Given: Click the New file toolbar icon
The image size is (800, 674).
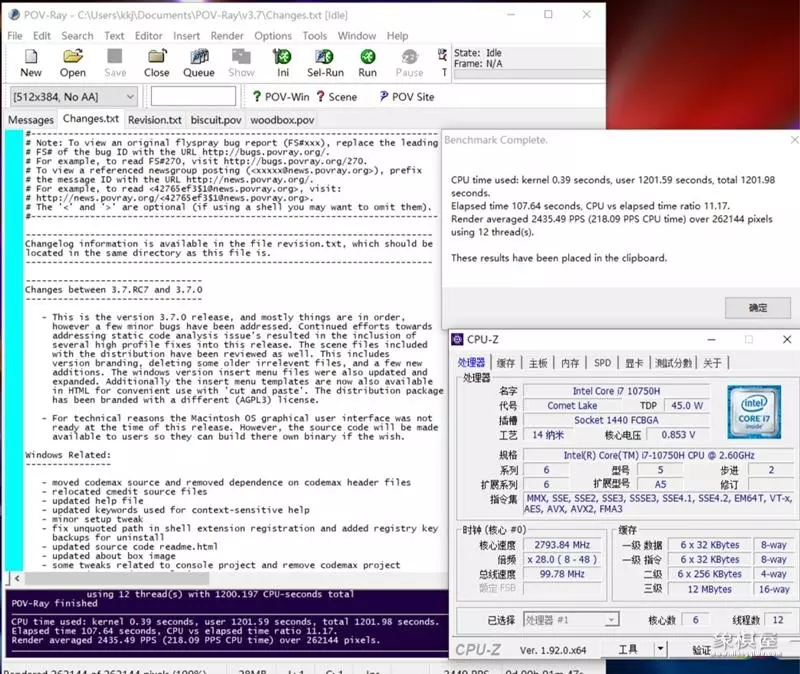Looking at the screenshot, I should point(31,63).
